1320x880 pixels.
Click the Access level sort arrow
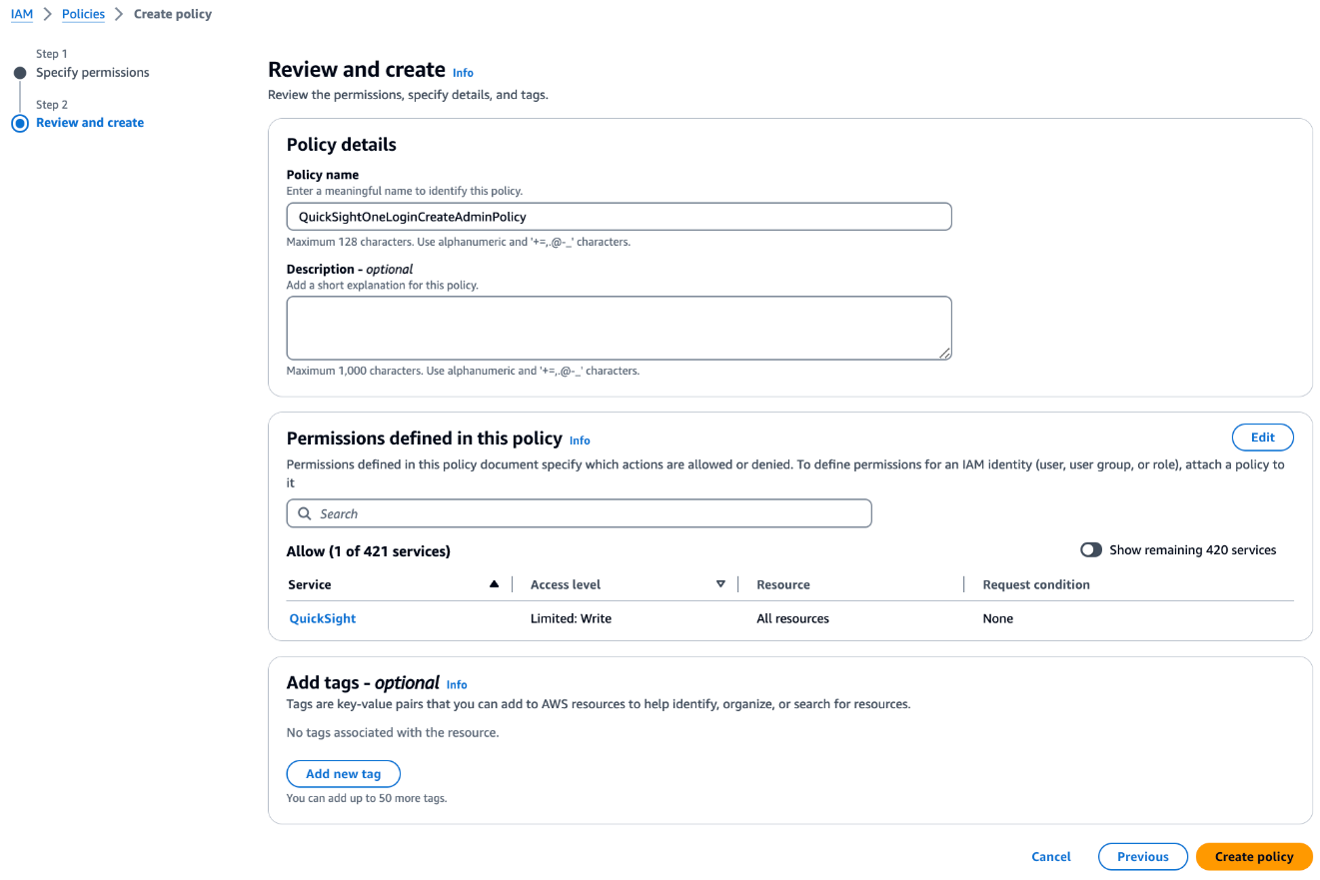[720, 584]
